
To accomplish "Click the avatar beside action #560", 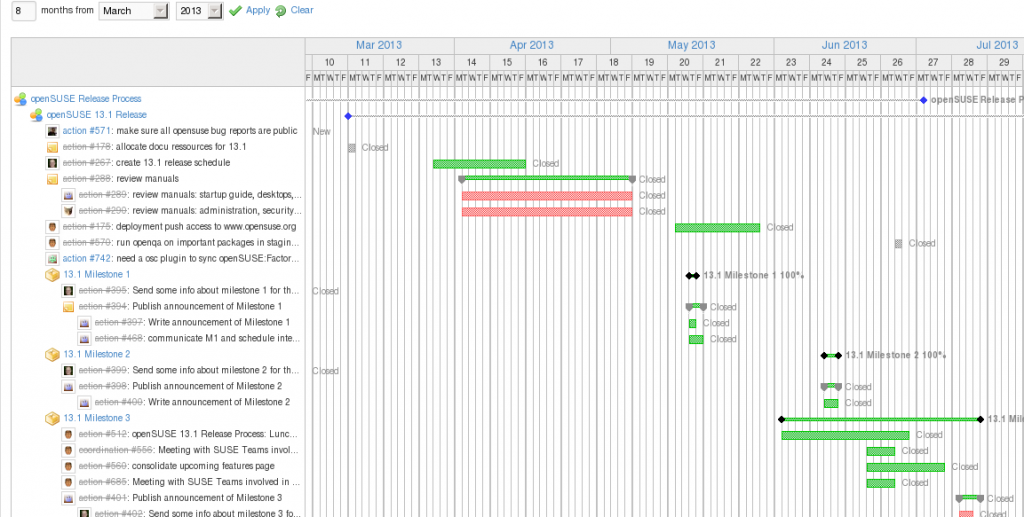I will tap(69, 466).
